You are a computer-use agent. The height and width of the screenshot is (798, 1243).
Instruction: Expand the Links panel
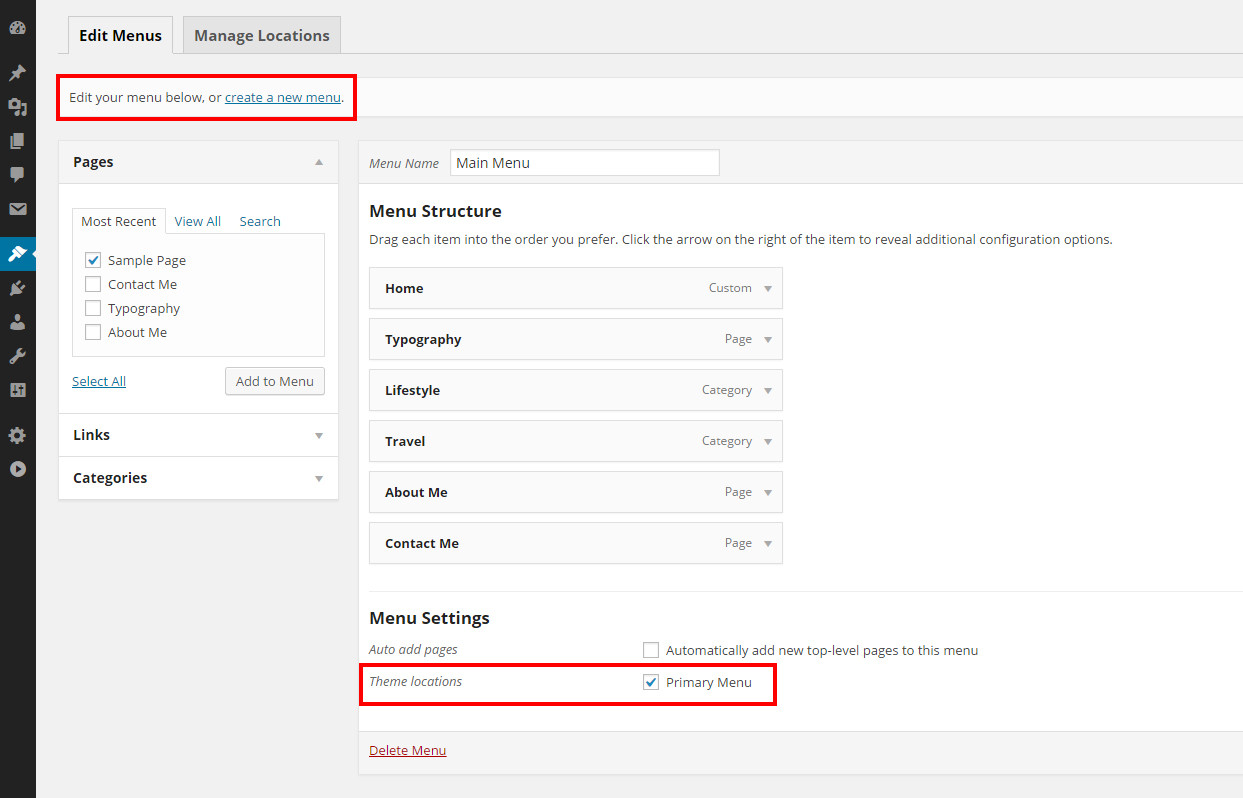(x=319, y=436)
